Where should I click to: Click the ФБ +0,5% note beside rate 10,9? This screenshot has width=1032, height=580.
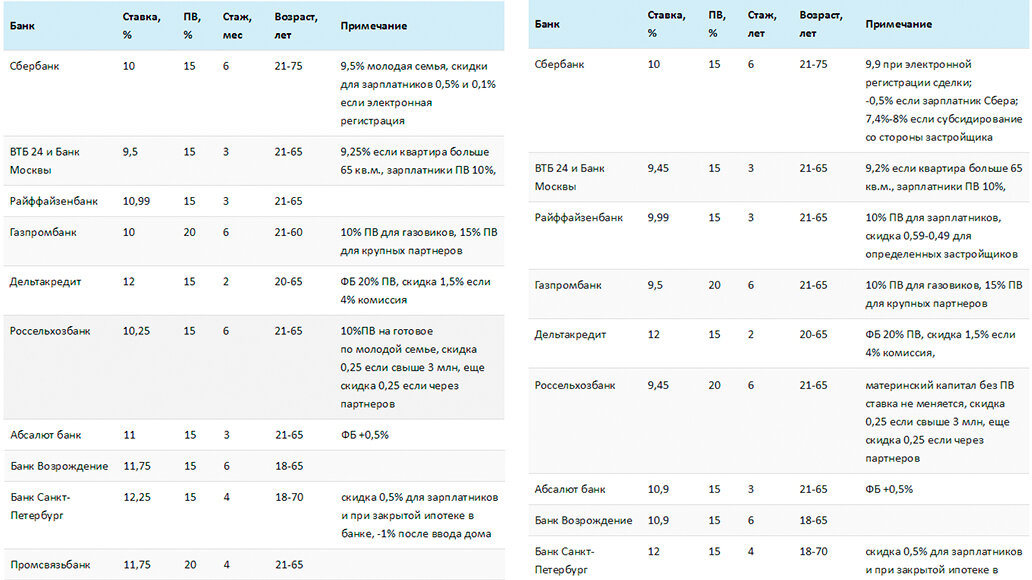pos(889,490)
